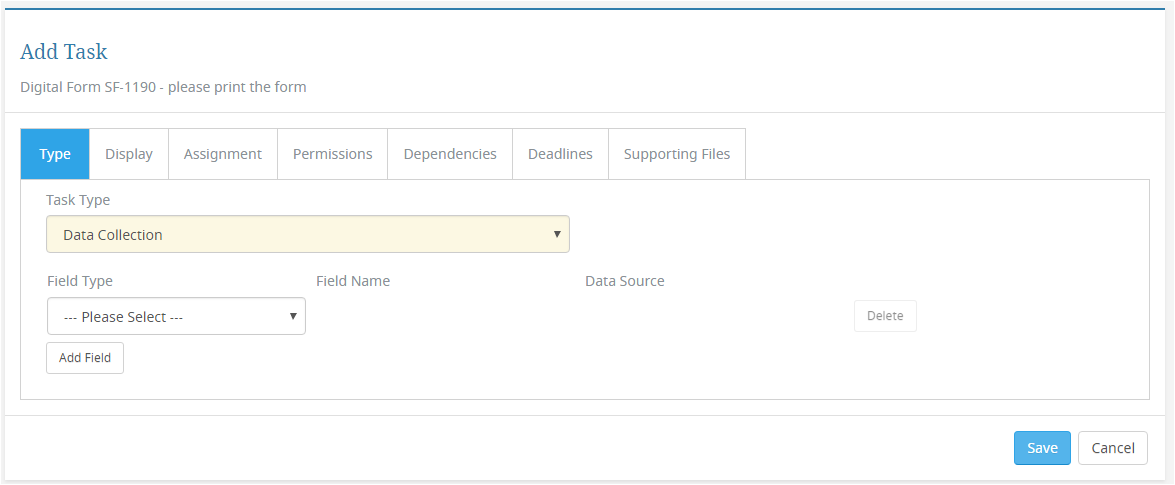Switch to the Deadlines tab

tap(561, 154)
